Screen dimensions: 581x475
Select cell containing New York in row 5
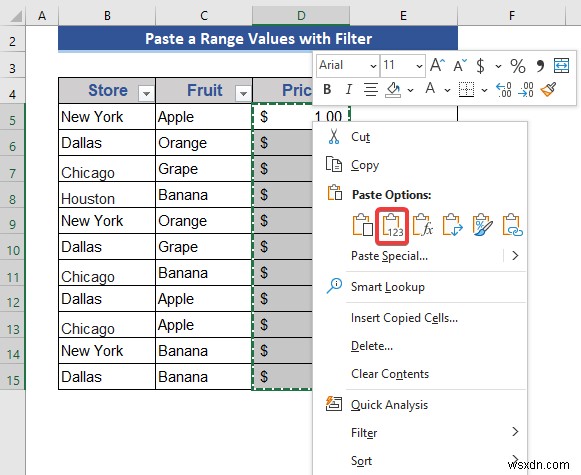(x=107, y=117)
